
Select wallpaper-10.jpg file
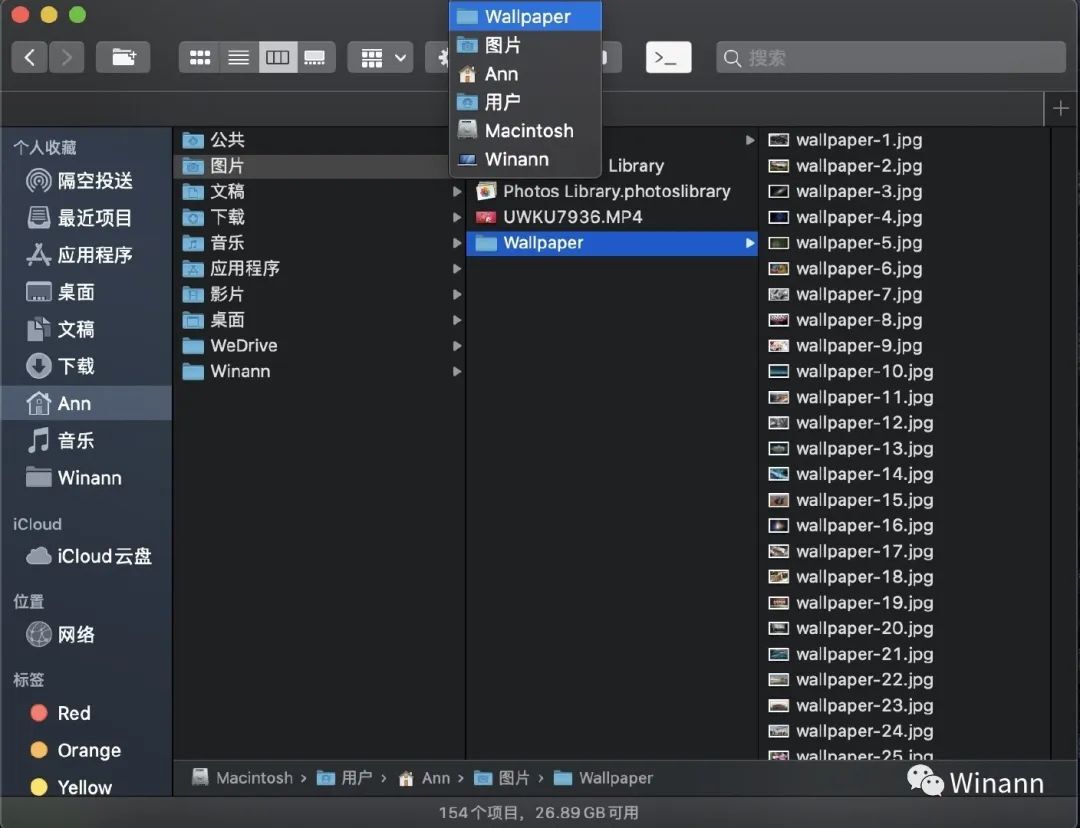(851, 371)
